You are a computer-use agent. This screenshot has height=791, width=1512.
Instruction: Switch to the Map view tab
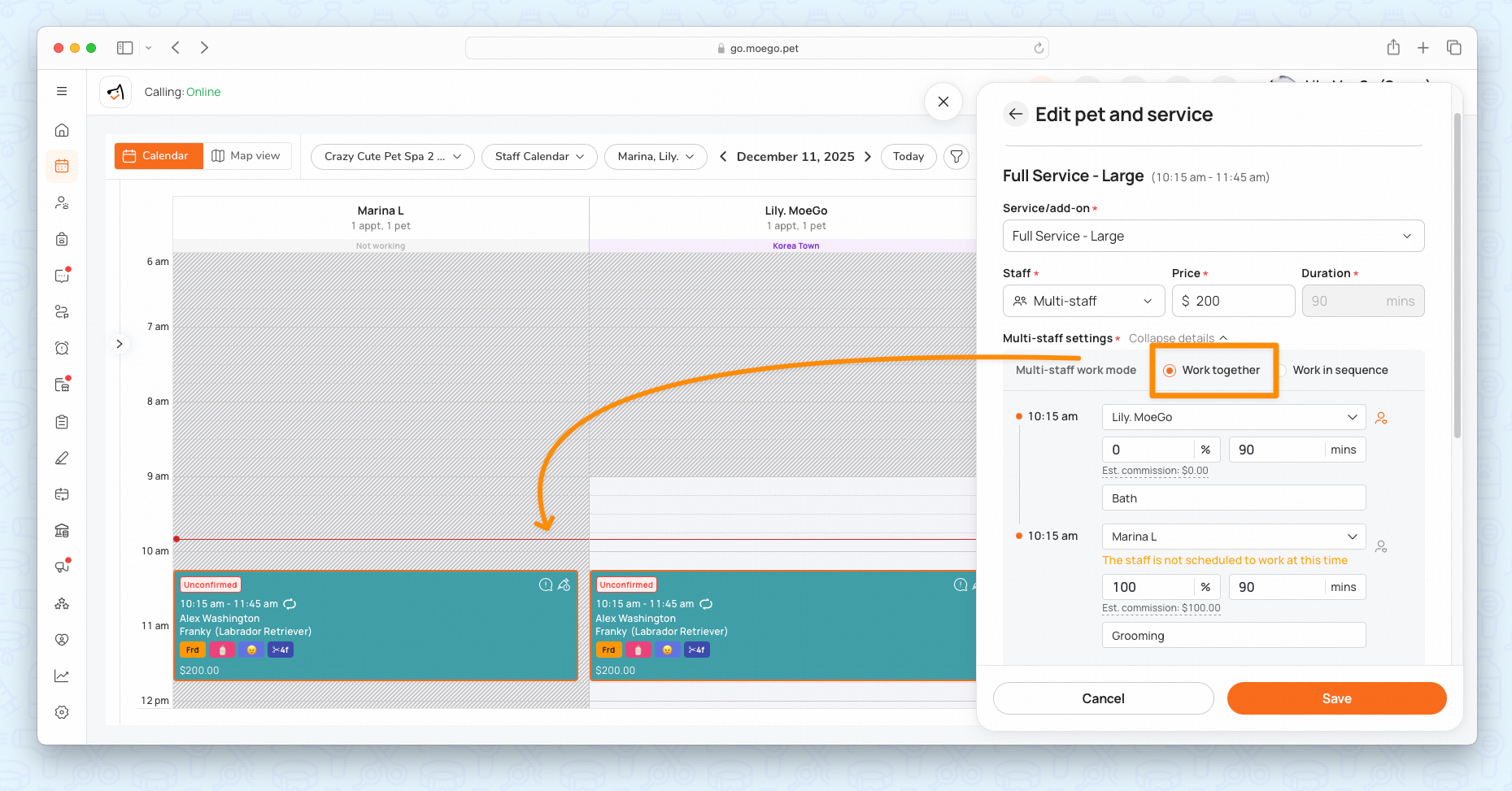pos(246,156)
